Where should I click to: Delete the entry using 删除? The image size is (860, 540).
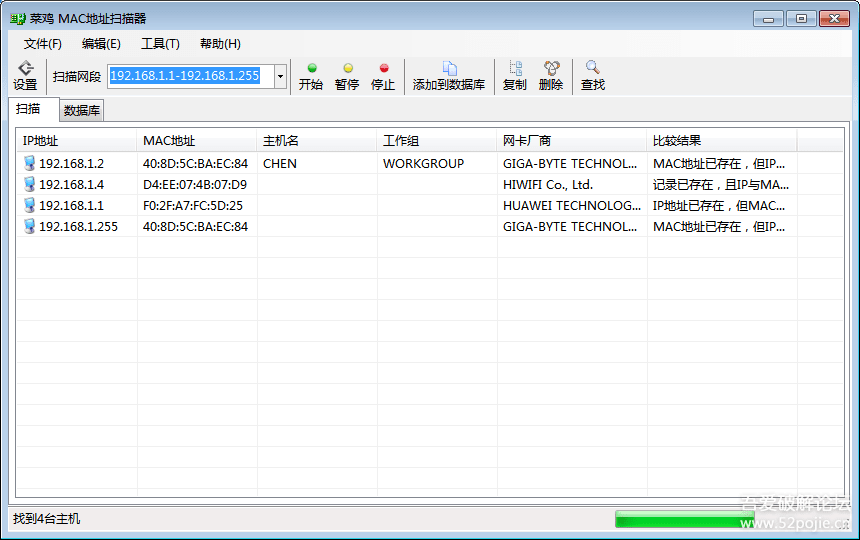coord(551,76)
